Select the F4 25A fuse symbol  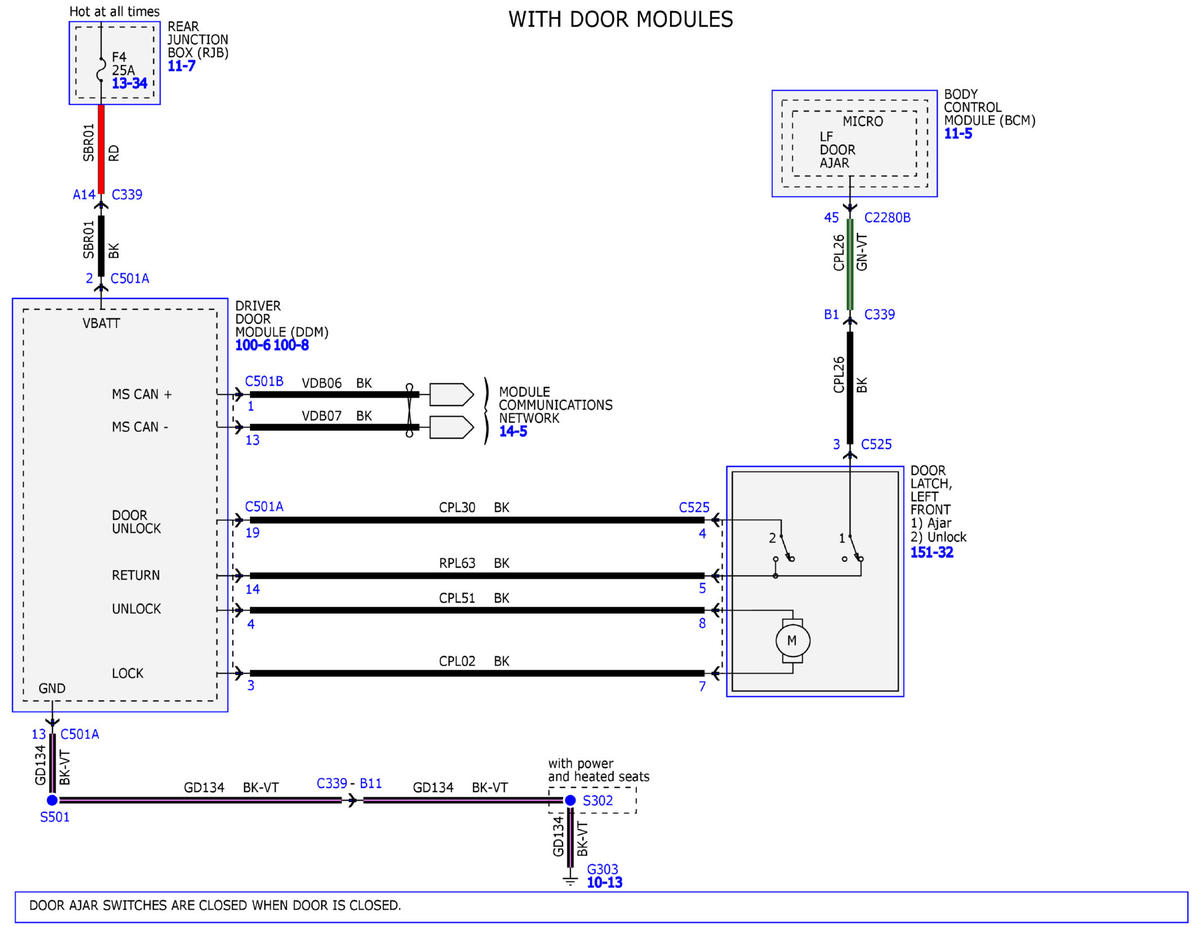[x=101, y=72]
